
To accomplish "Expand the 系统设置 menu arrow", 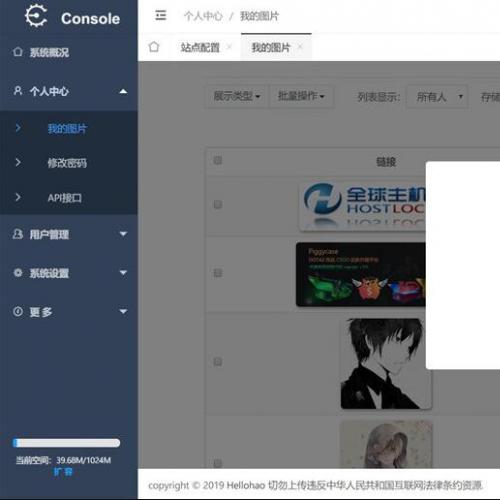I will pos(123,273).
